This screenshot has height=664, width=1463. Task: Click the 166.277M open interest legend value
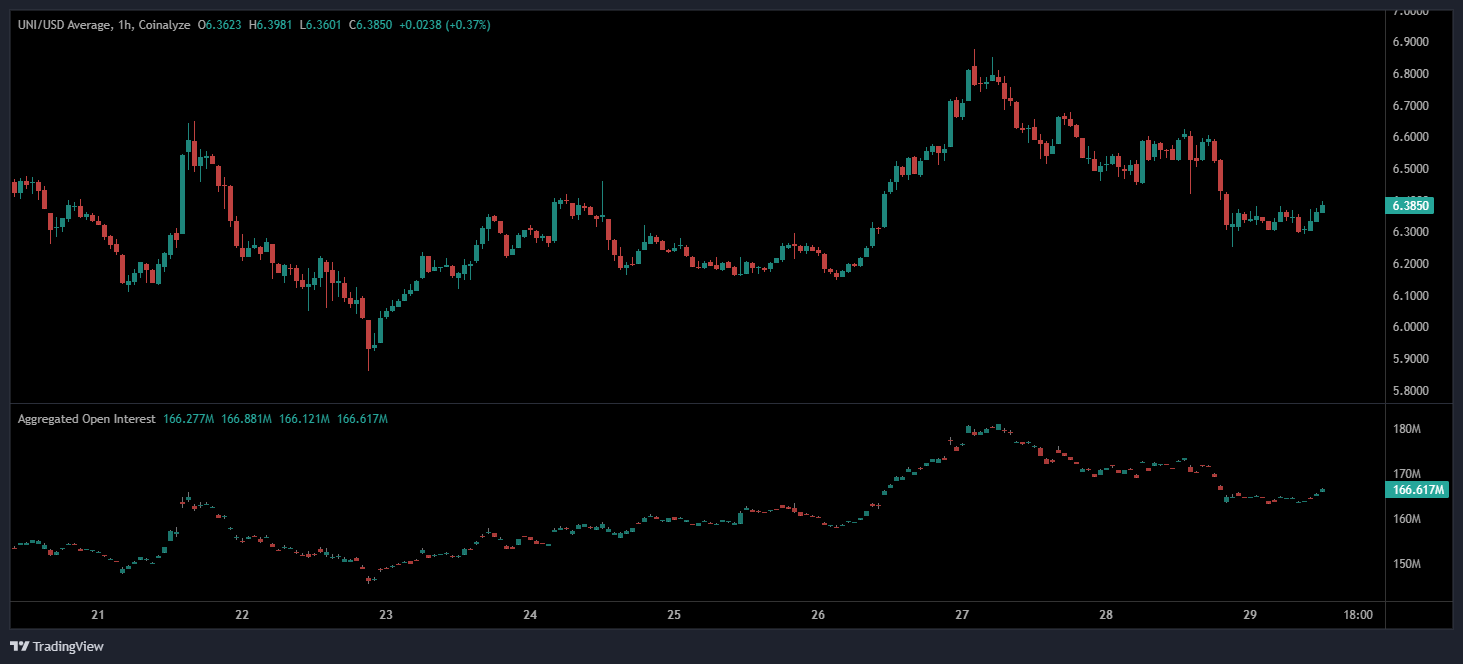click(x=188, y=419)
